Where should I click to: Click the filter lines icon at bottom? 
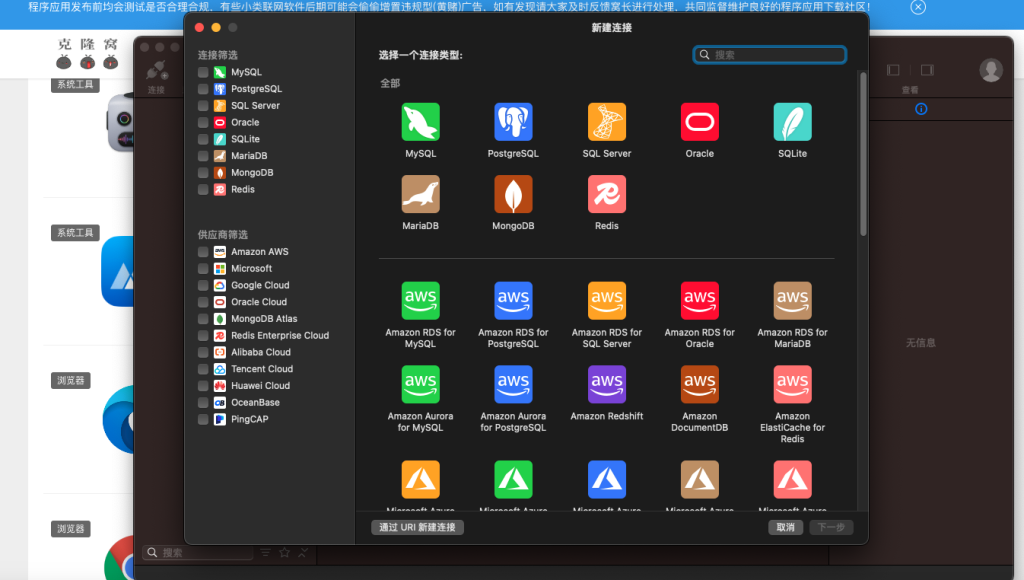point(265,553)
